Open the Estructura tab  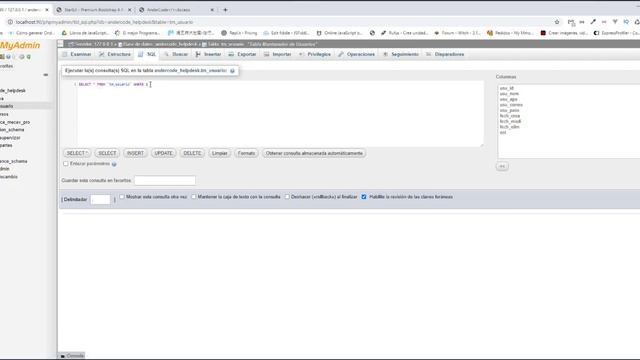(115, 54)
